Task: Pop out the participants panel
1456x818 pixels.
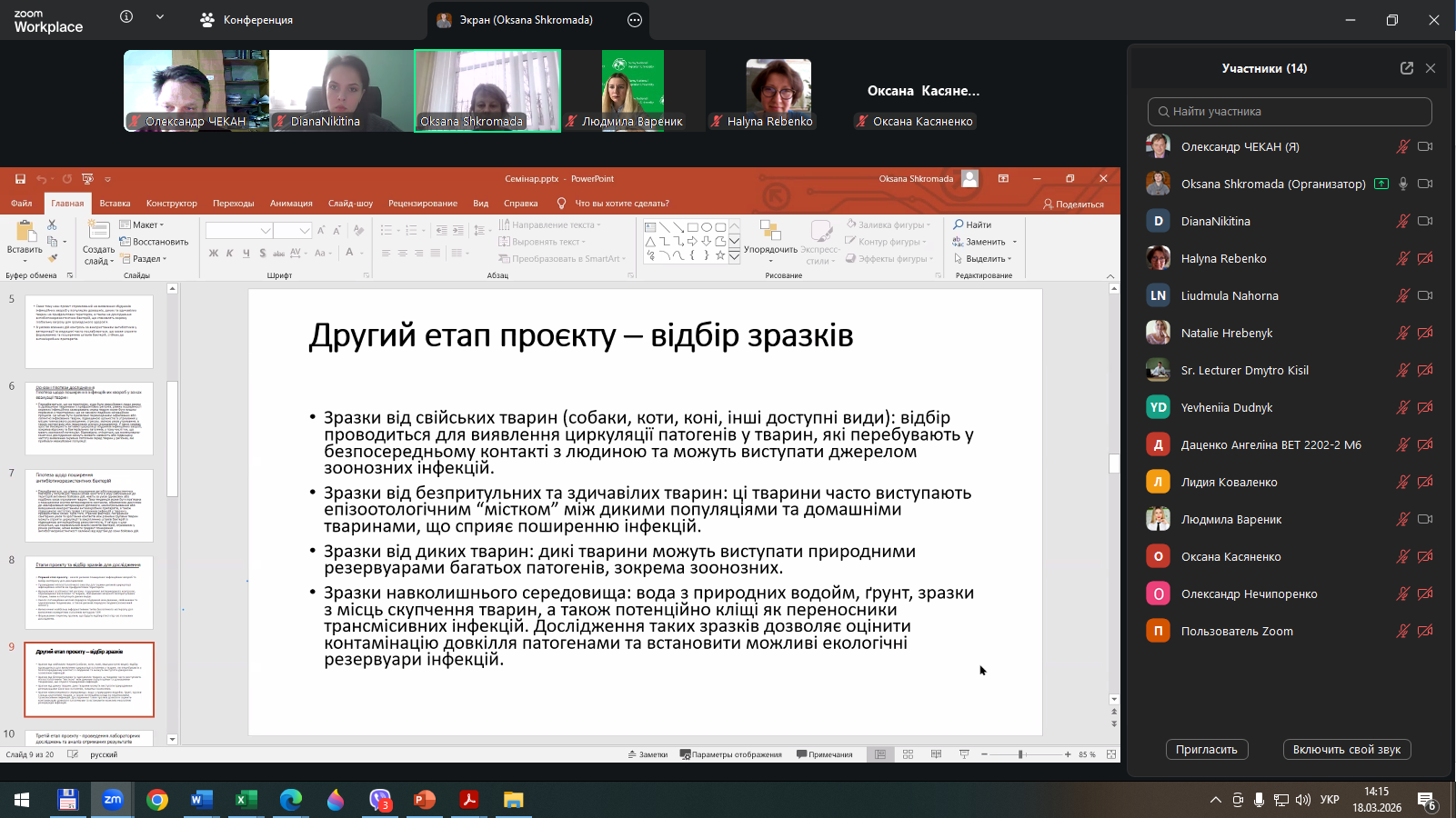Action: tap(1407, 68)
